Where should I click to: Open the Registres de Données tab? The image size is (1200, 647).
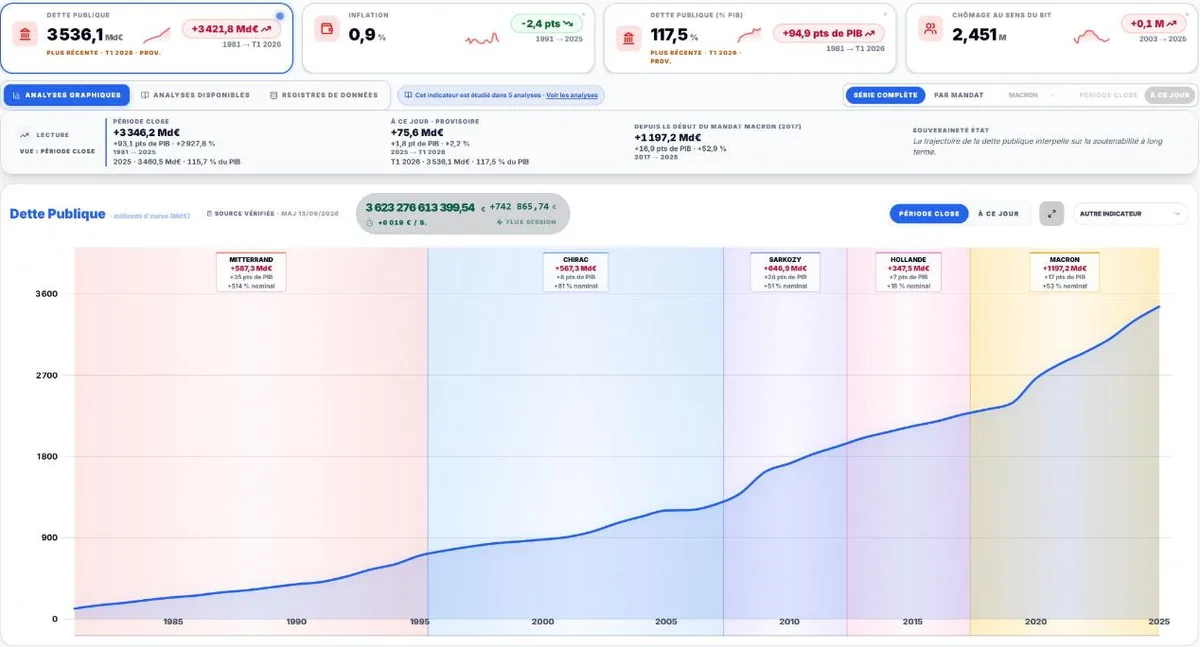(324, 95)
